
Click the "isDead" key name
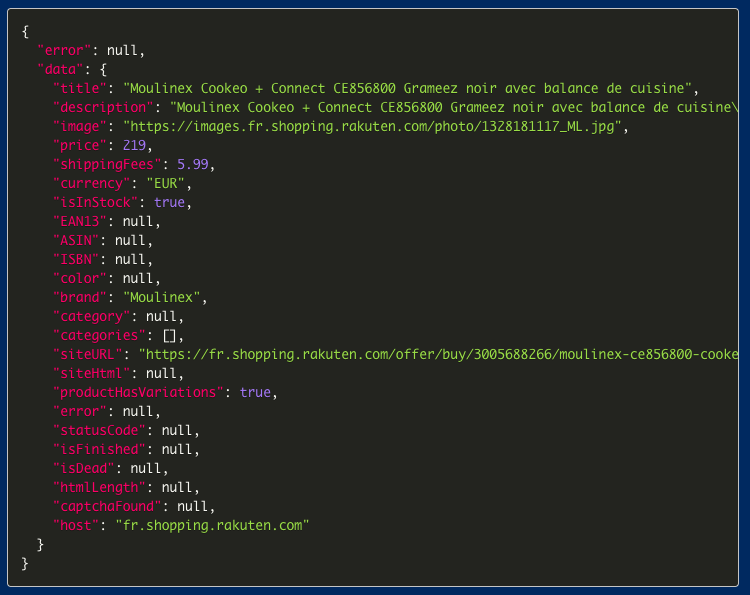[84, 468]
